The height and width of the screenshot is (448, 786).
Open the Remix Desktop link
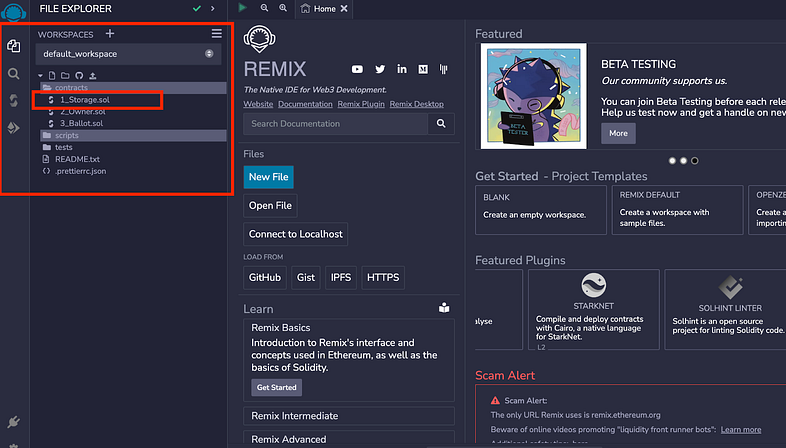click(417, 104)
